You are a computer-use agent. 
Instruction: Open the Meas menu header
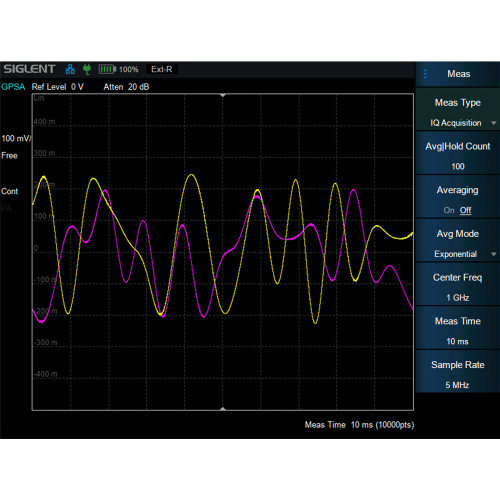point(458,74)
